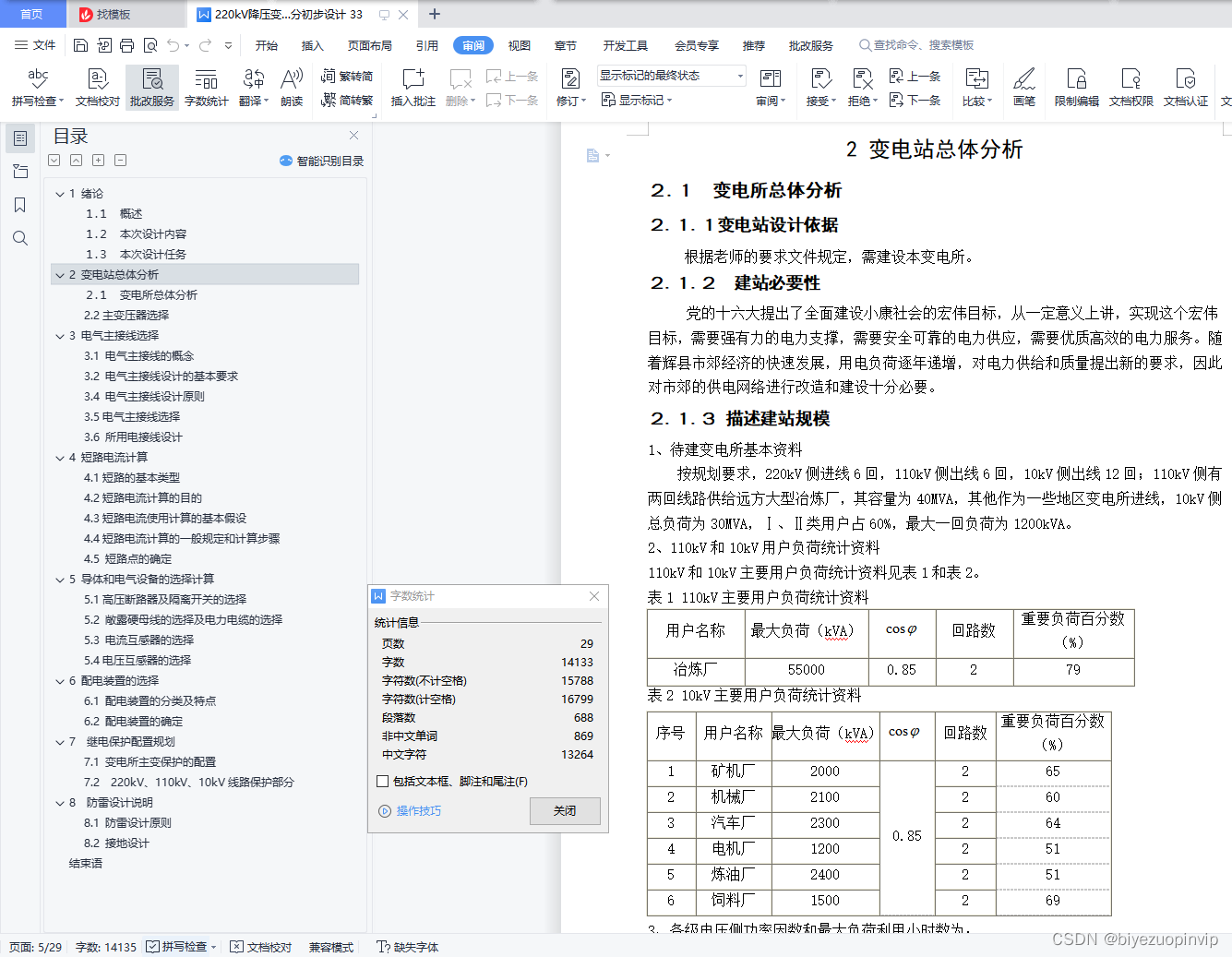The image size is (1232, 957).
Task: Click the 查找命令、搜索模板 search field
Action: point(918,45)
